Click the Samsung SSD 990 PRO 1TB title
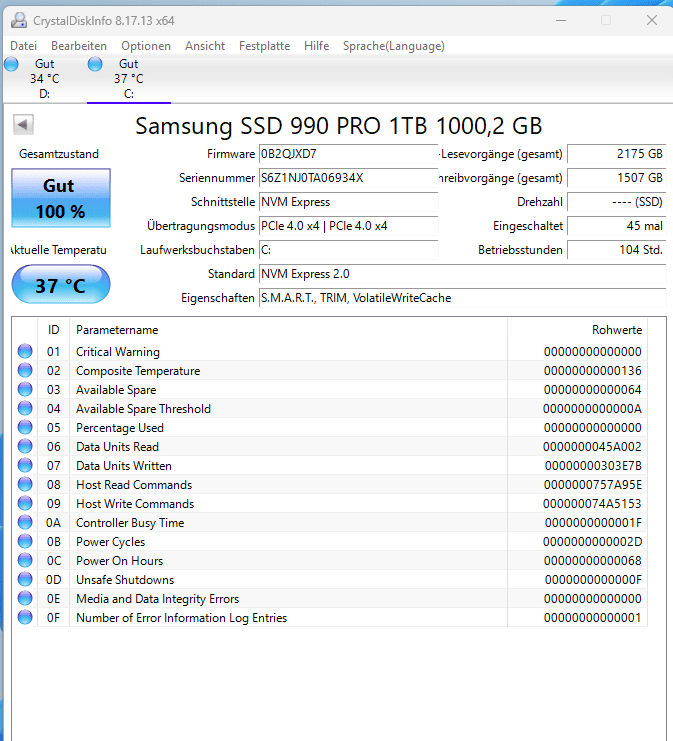 click(x=338, y=126)
